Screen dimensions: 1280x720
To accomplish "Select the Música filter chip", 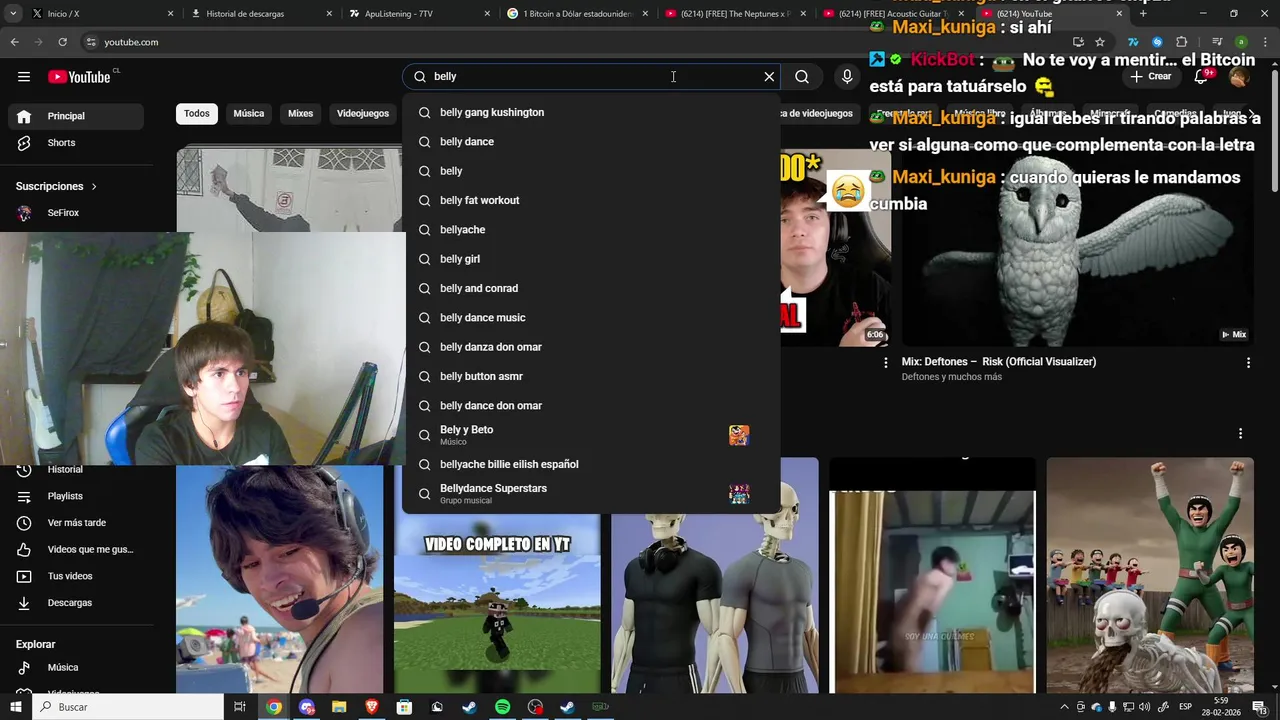I will (249, 114).
